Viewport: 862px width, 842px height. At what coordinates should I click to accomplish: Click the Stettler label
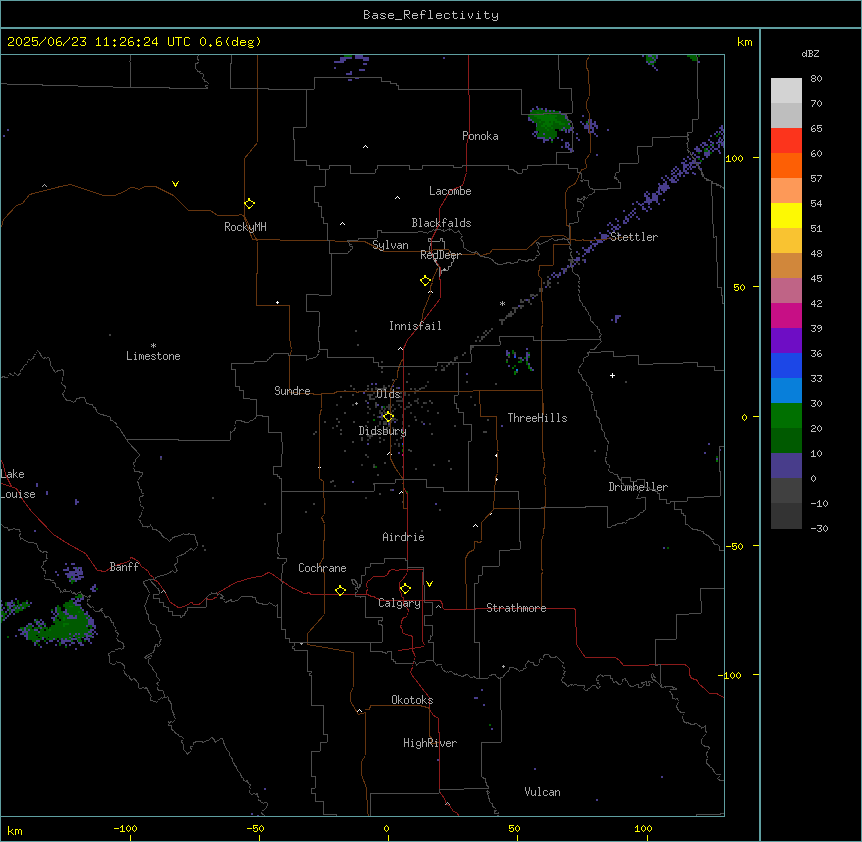tap(634, 237)
